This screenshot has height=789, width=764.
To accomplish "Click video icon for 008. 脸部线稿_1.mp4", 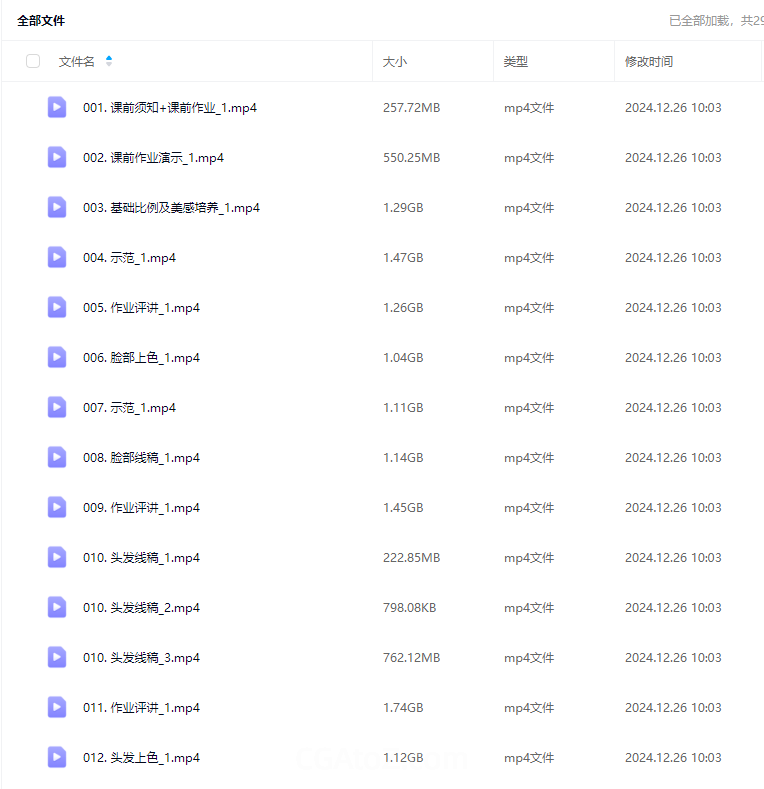I will 57,458.
